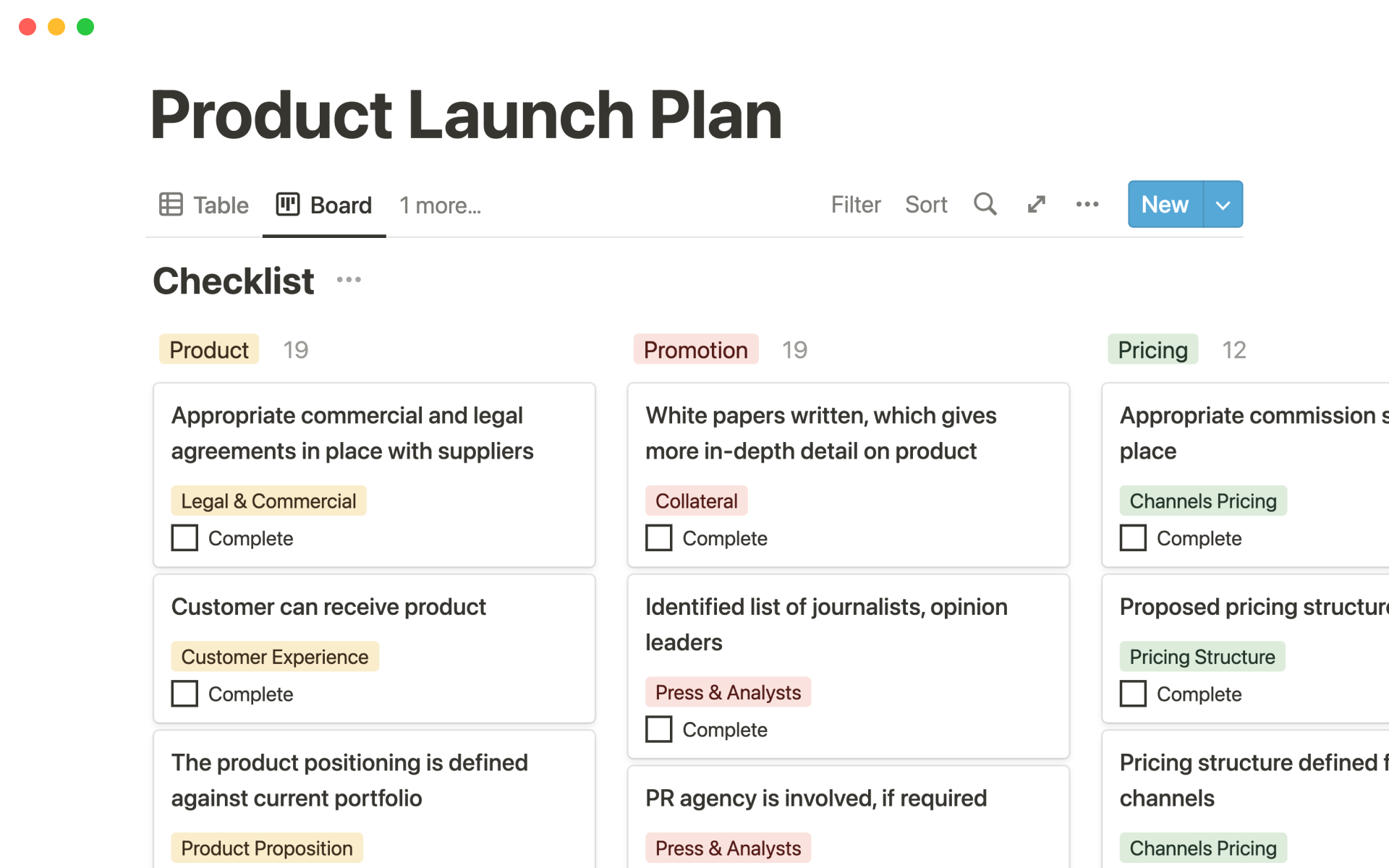Click the Table view icon
This screenshot has width=1389, height=868.
click(x=171, y=205)
